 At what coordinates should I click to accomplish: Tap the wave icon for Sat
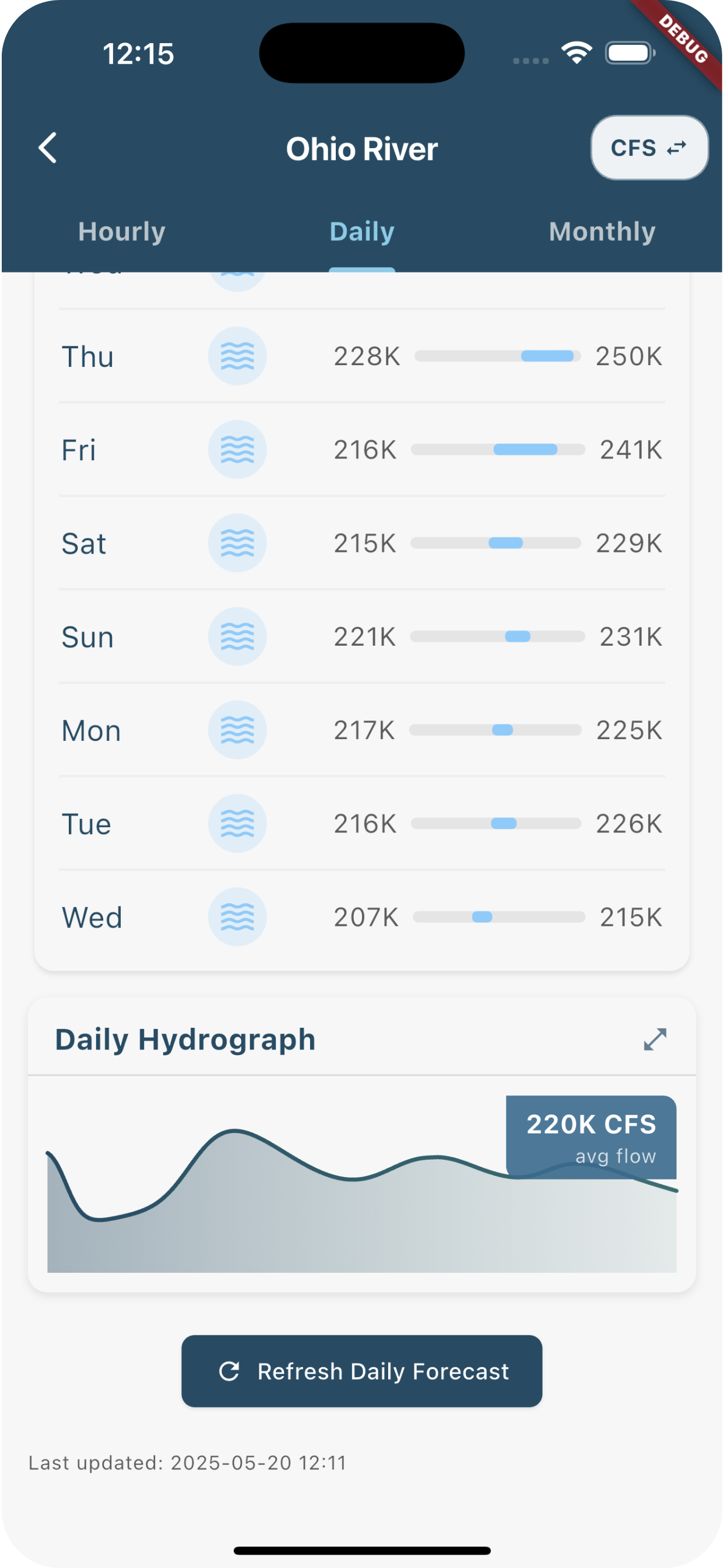point(237,543)
